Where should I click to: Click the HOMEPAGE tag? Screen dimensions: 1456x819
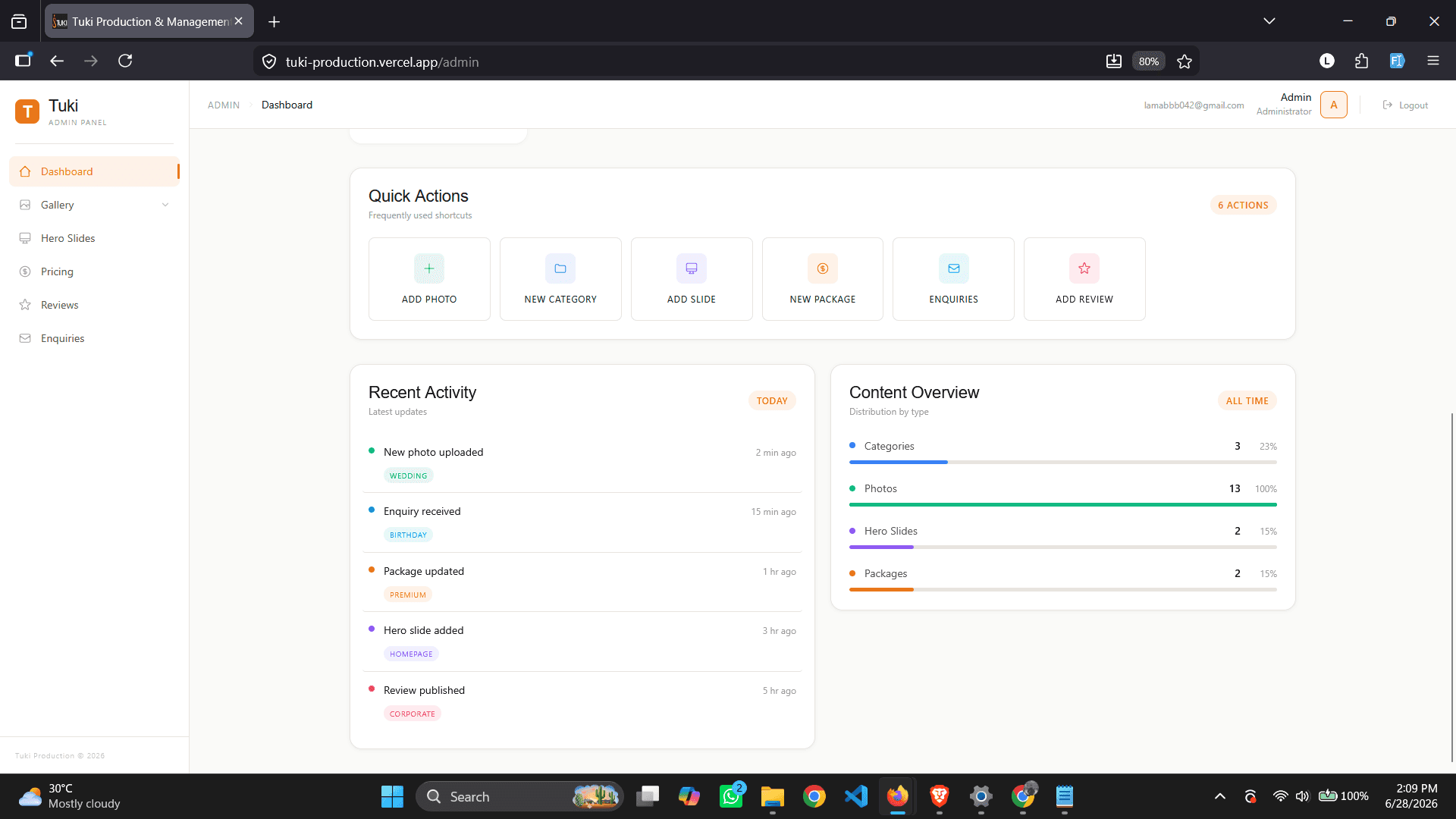coord(411,654)
